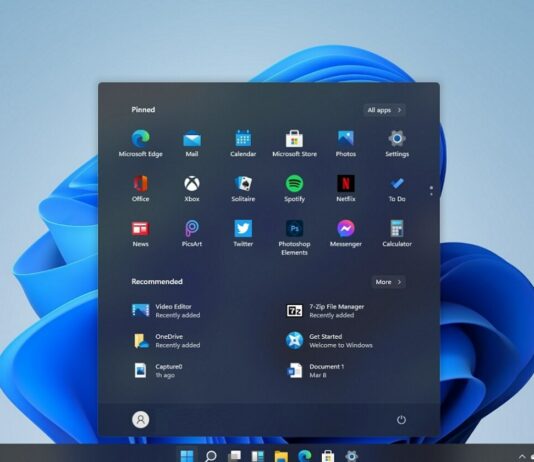Launch the Office app
The width and height of the screenshot is (534, 462).
click(x=141, y=189)
